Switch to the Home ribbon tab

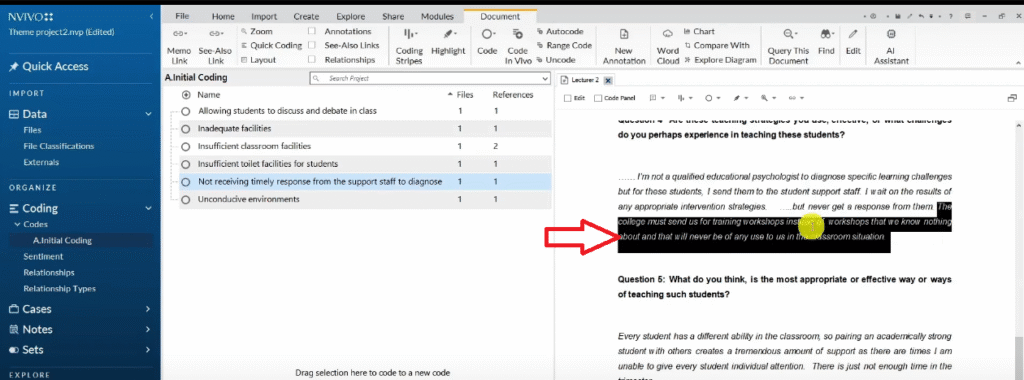(223, 16)
